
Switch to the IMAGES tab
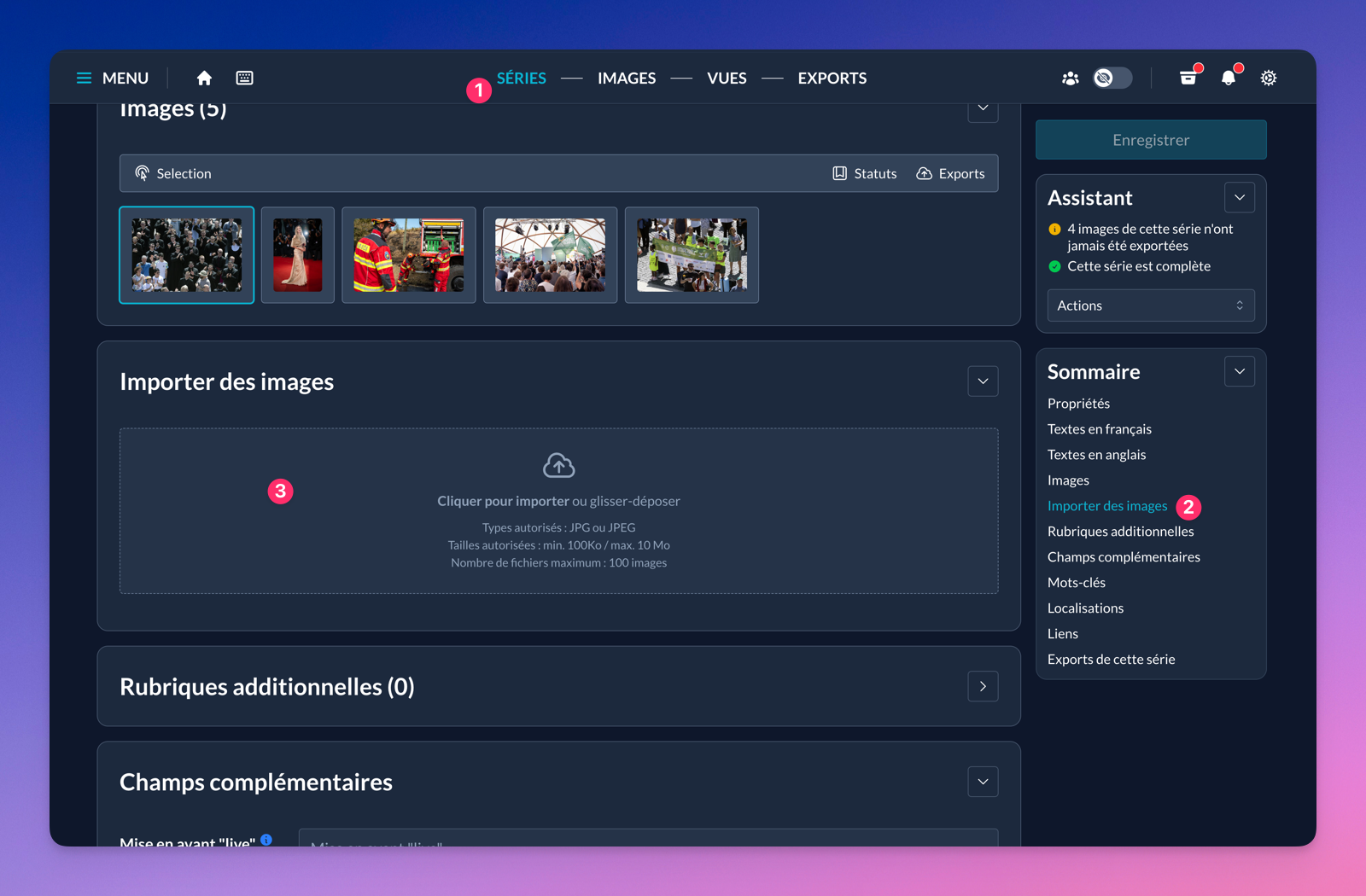627,78
